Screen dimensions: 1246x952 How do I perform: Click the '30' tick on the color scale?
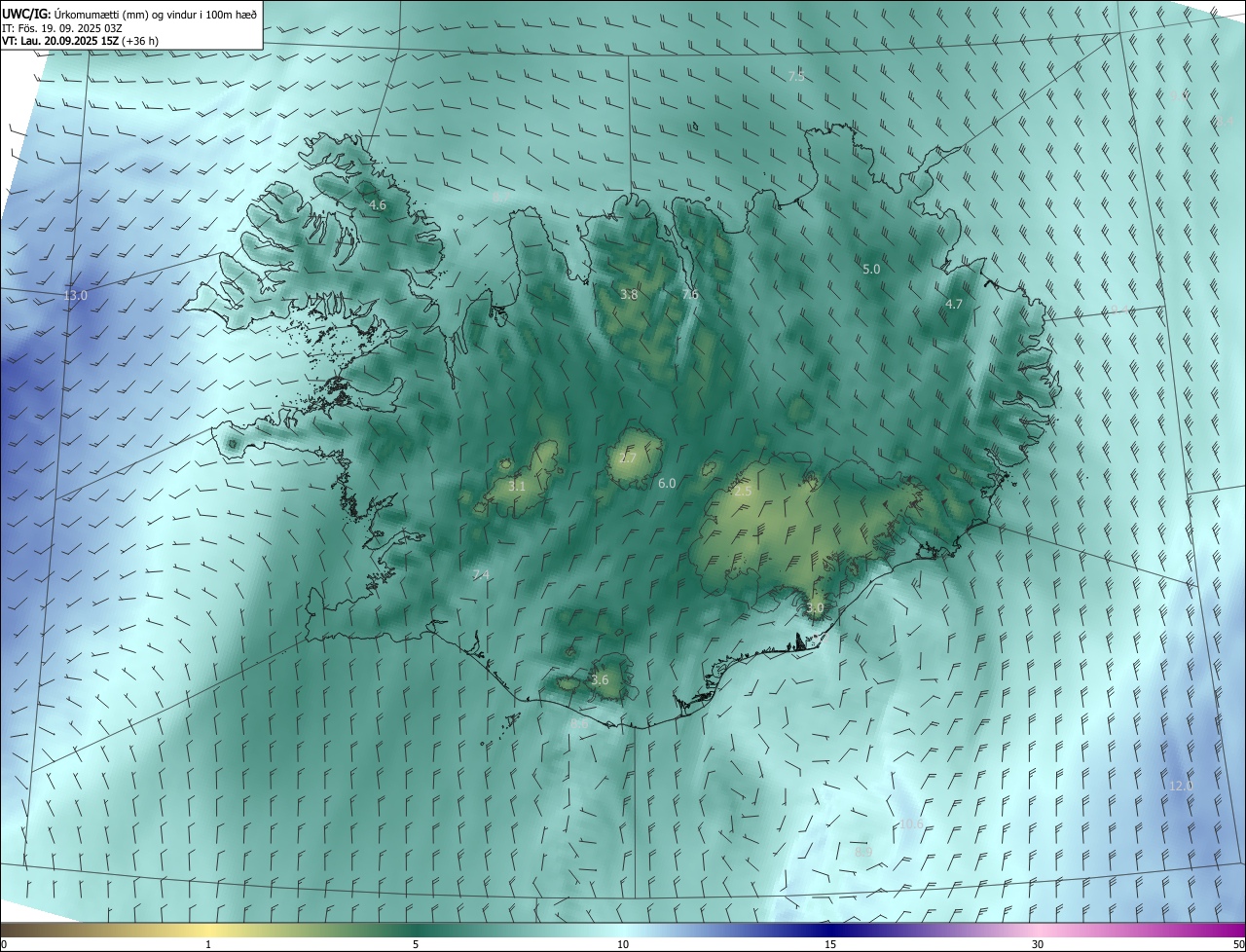pyautogui.click(x=1038, y=945)
